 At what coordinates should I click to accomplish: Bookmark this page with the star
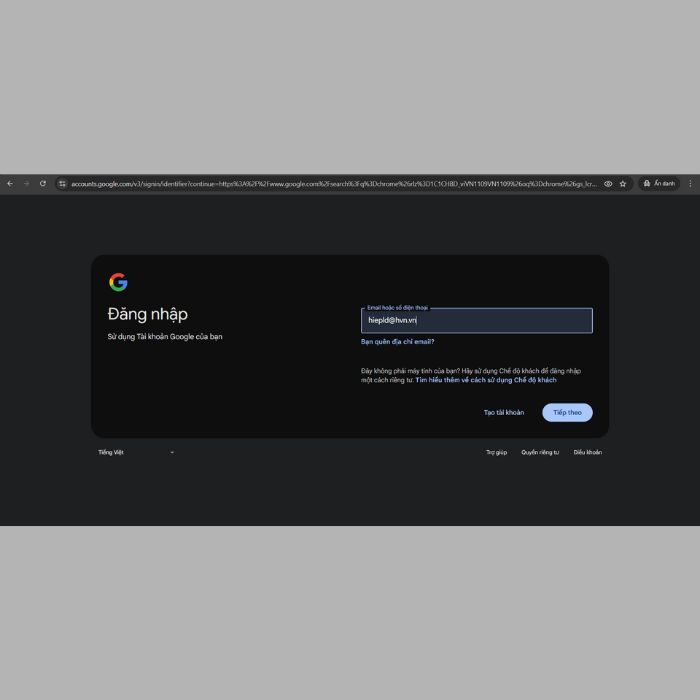(x=623, y=183)
